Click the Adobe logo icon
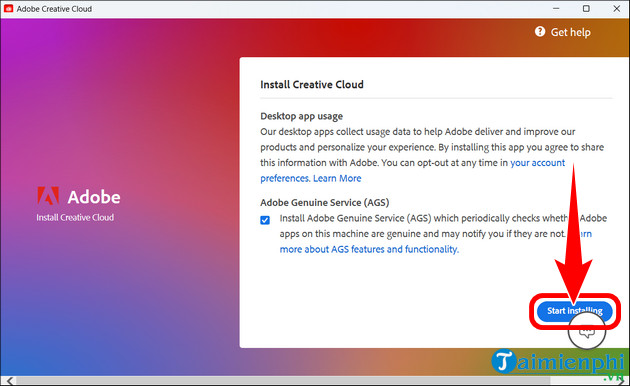Viewport: 630px width, 386px height. [48, 196]
